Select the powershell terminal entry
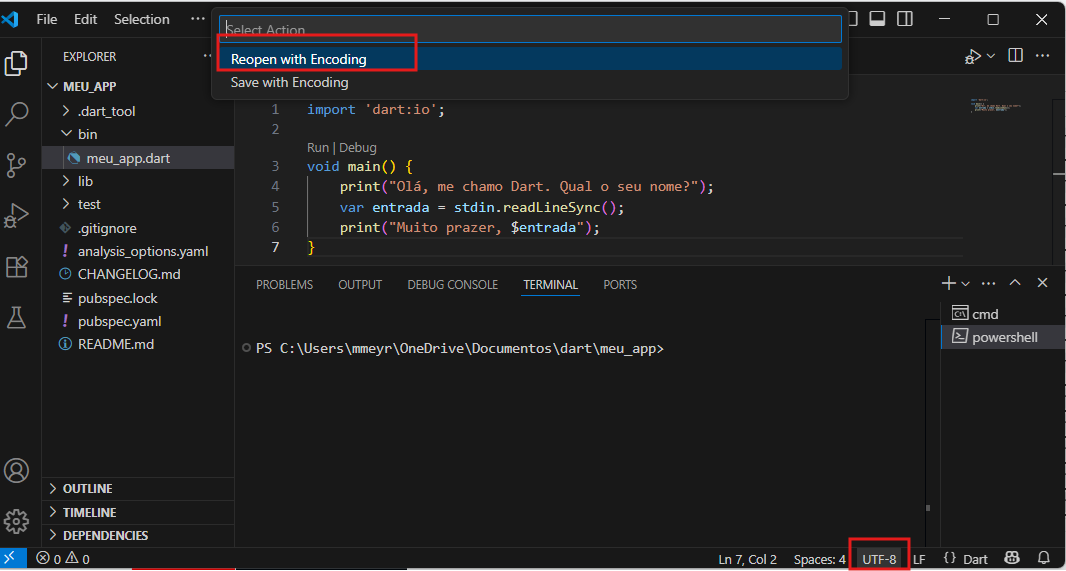The image size is (1066, 571). tap(1003, 337)
